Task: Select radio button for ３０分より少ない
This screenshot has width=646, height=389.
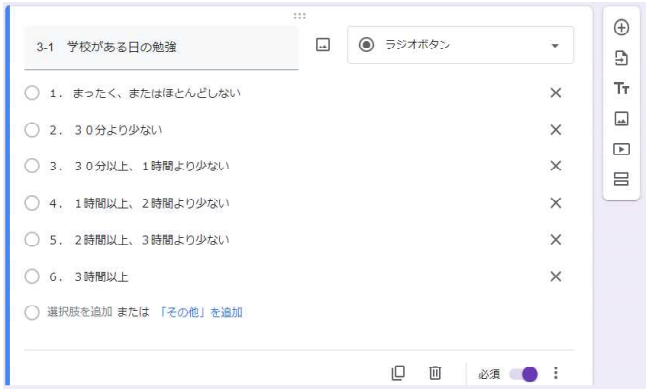Action: [x=32, y=130]
